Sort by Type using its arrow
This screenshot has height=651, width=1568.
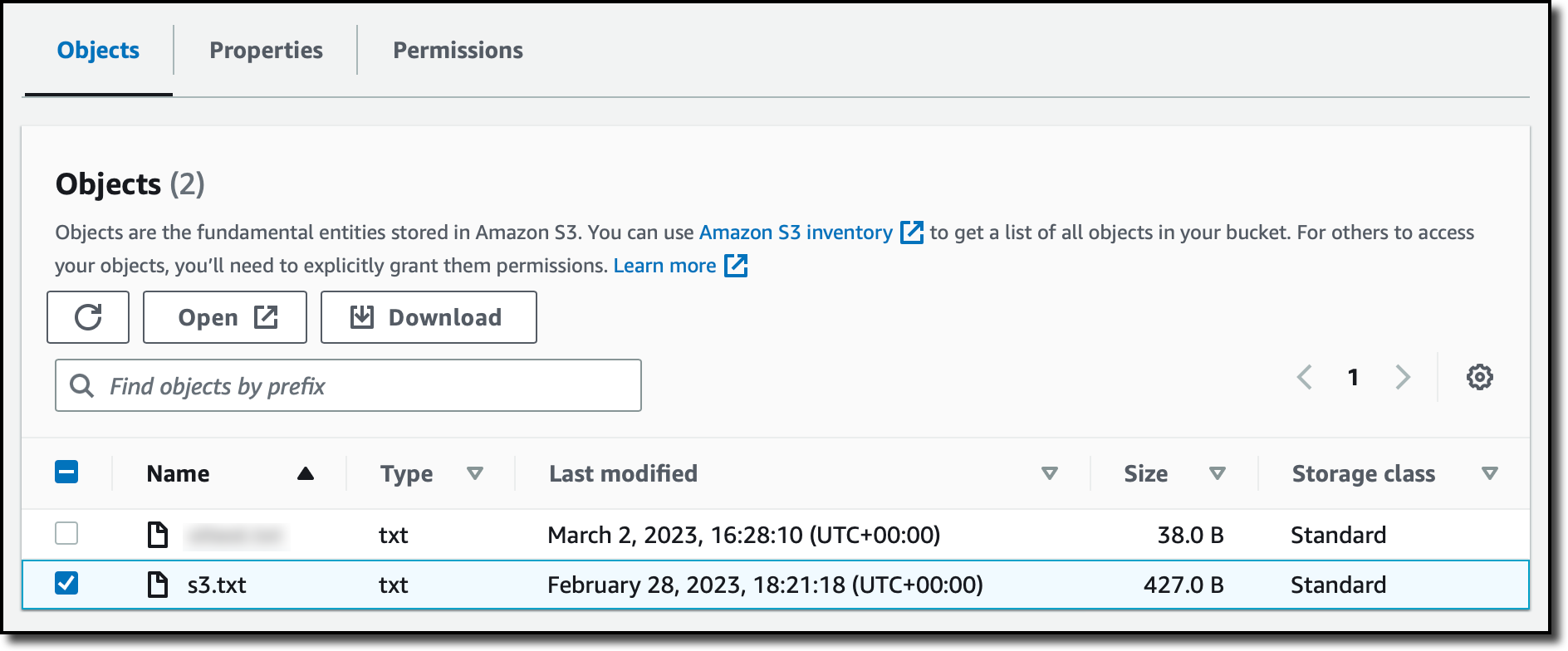pos(475,473)
